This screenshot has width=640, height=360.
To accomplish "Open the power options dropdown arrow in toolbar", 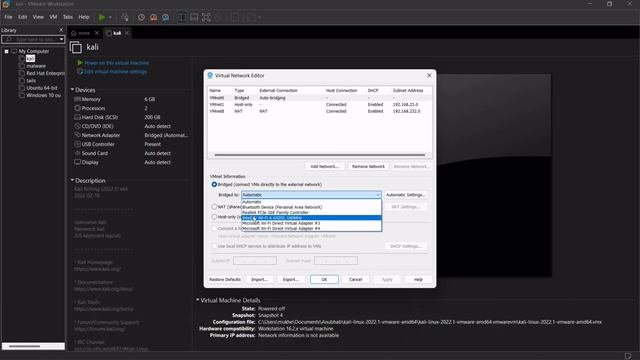I will (110, 17).
